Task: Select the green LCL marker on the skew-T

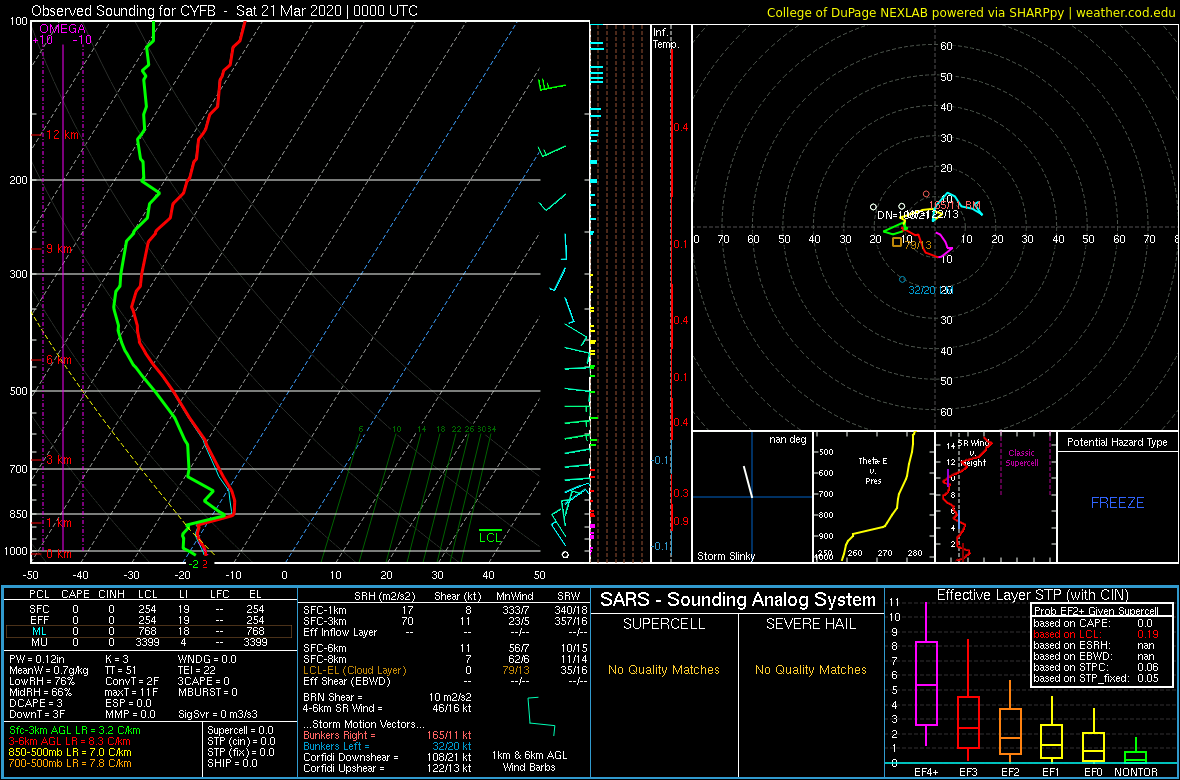Action: [x=491, y=536]
